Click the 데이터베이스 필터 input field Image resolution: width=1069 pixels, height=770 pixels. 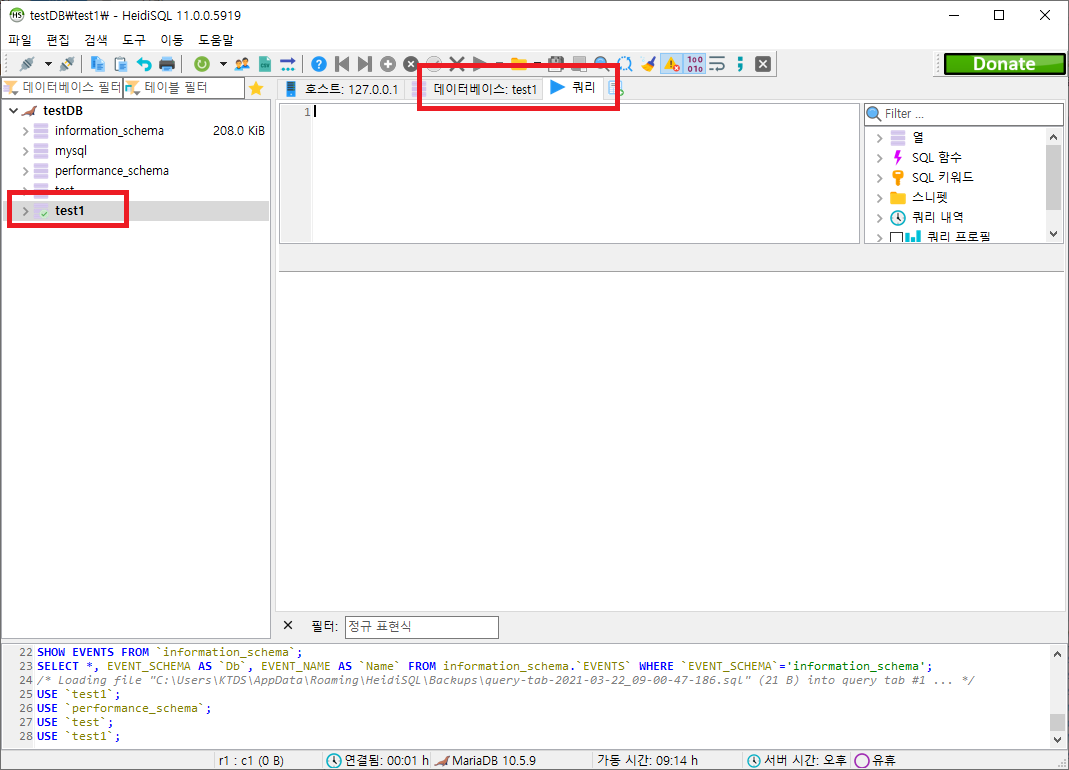63,88
